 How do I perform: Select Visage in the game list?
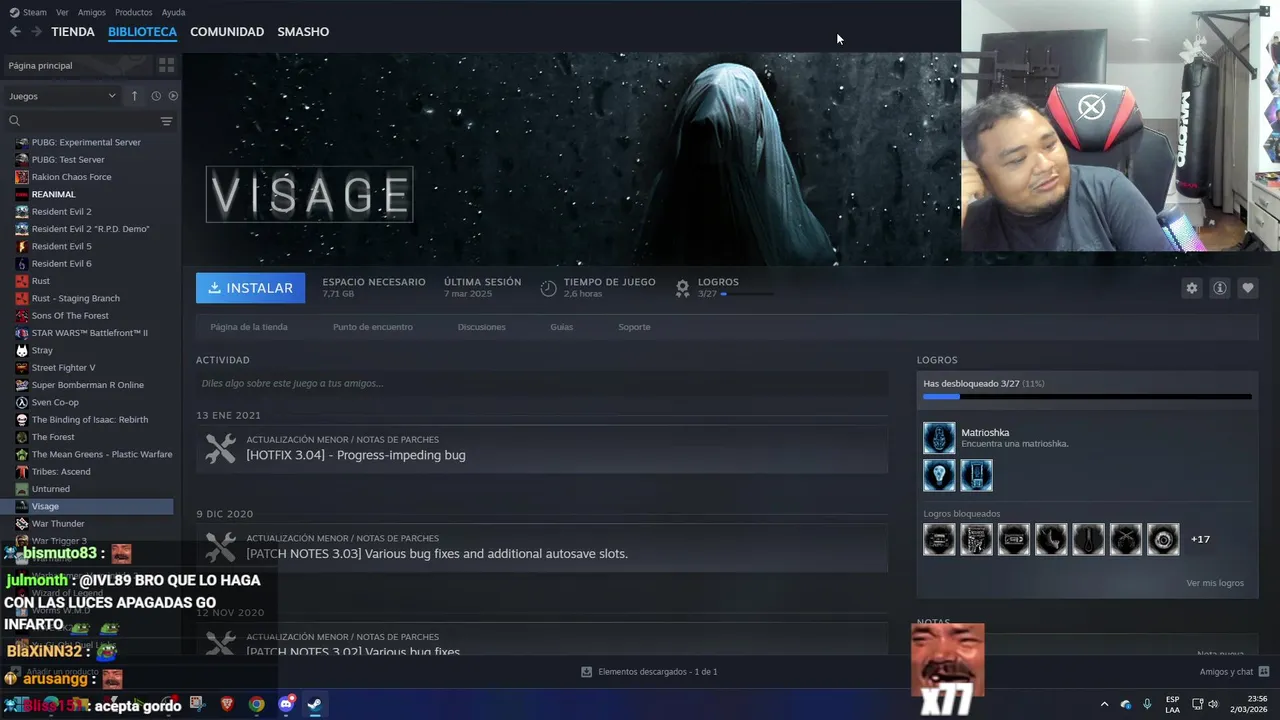tap(90, 506)
